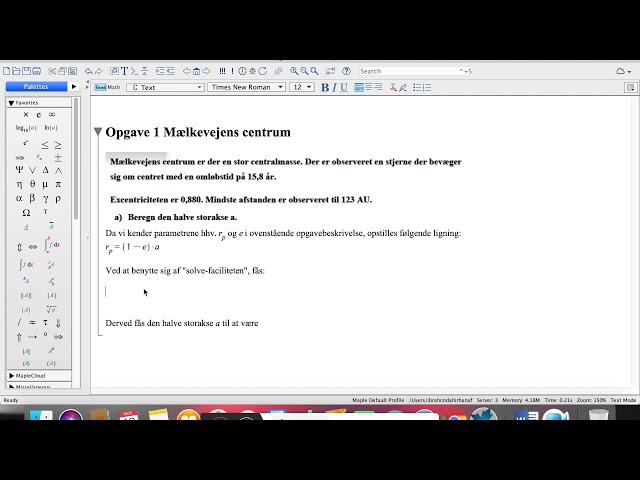Open the font size 12 dropdown

(x=302, y=87)
